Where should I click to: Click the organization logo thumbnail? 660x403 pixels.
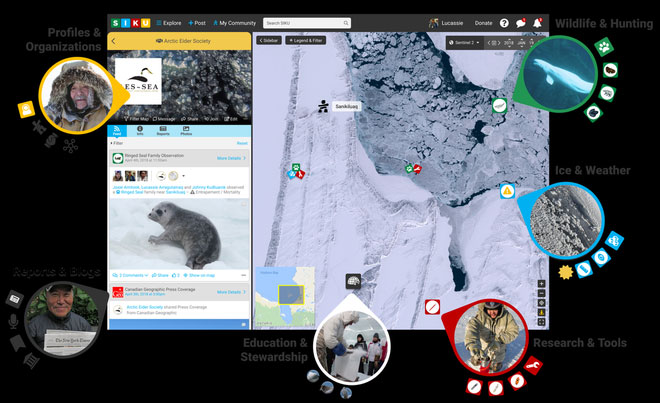tap(138, 81)
